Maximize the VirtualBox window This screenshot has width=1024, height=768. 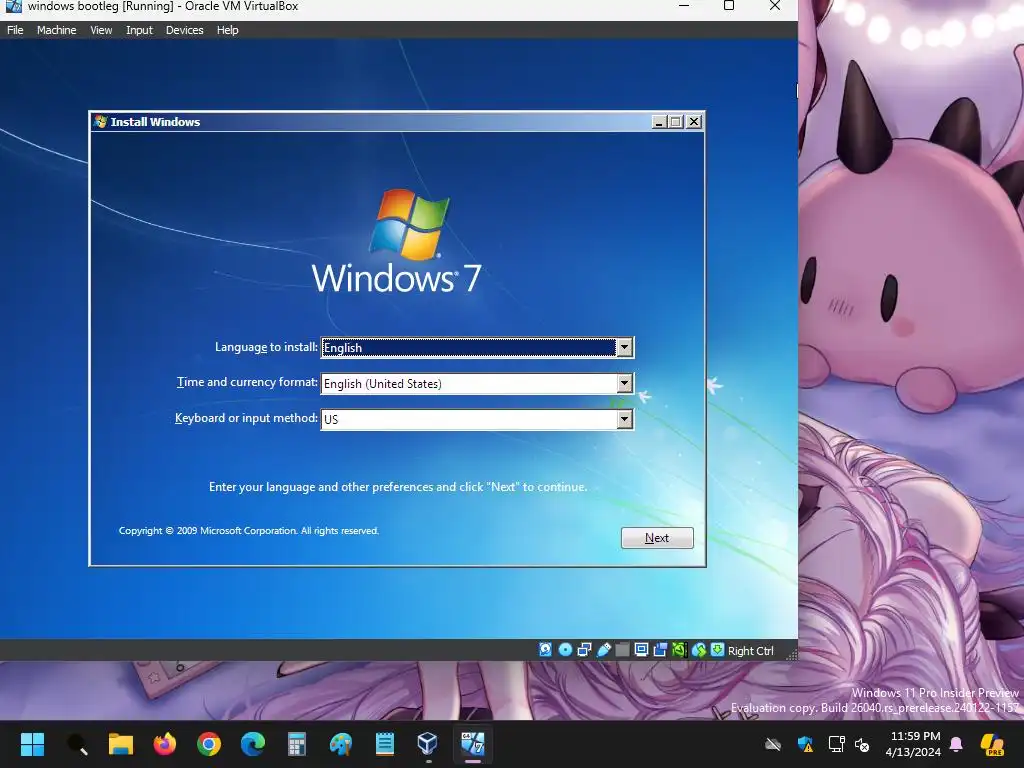point(729,6)
